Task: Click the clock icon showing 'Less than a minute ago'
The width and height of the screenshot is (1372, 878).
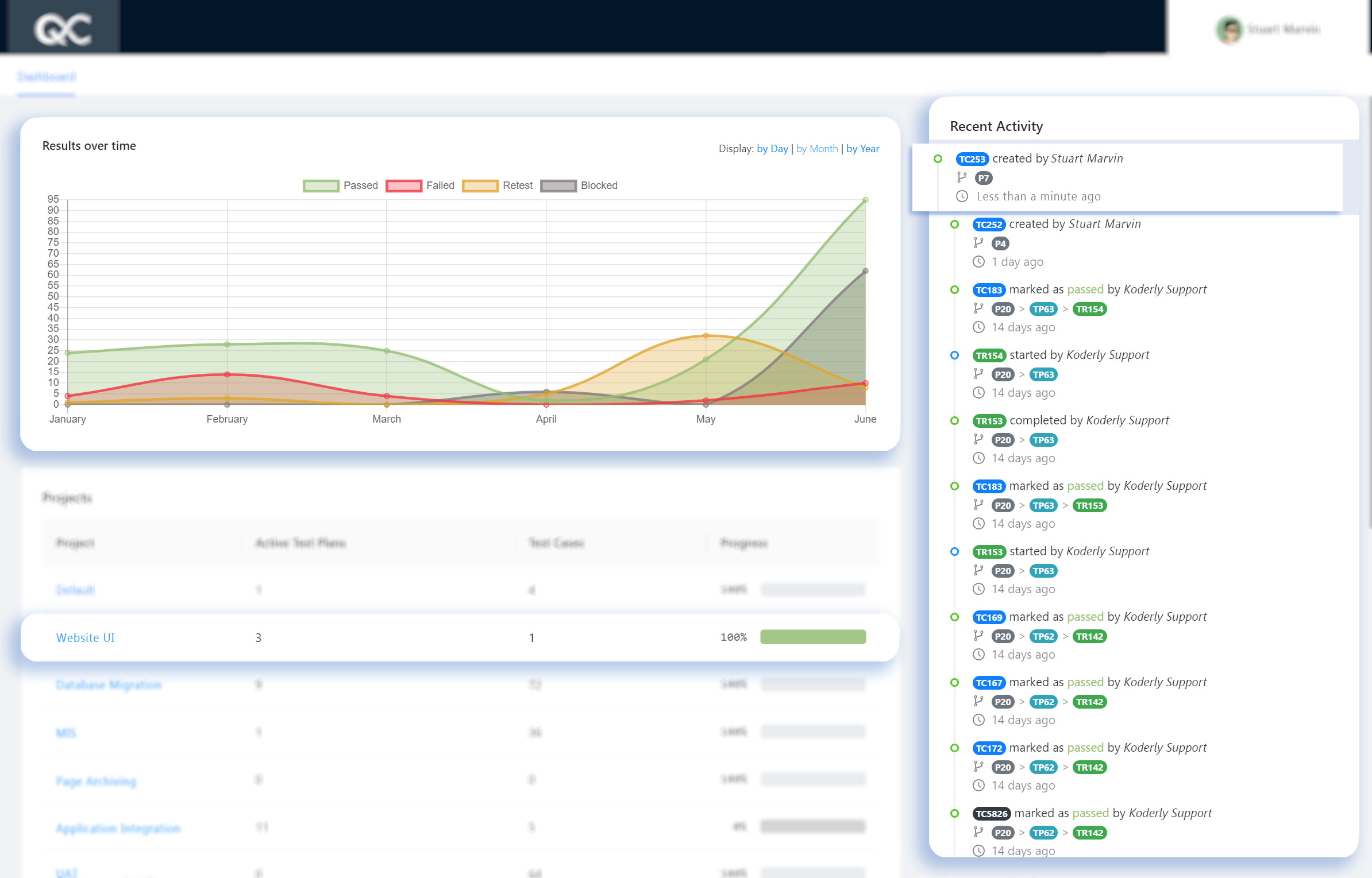Action: point(964,196)
